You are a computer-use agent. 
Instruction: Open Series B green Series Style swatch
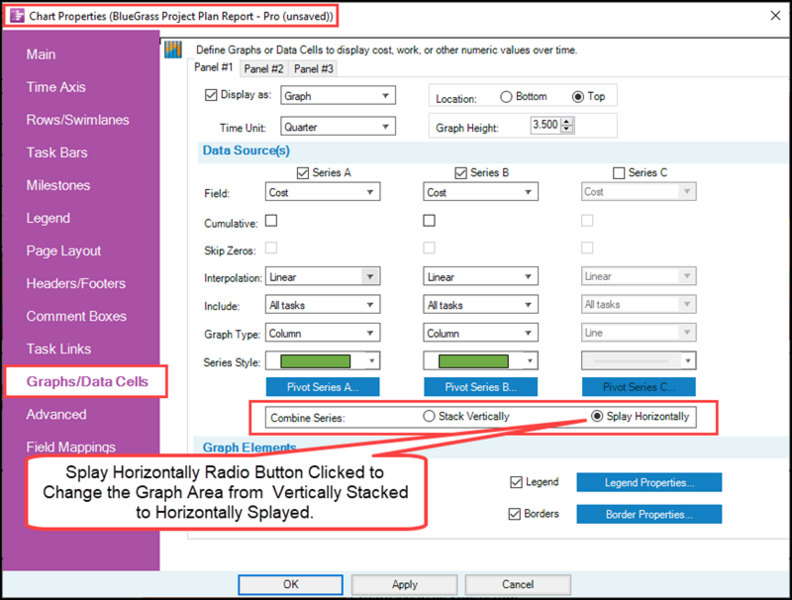(480, 361)
